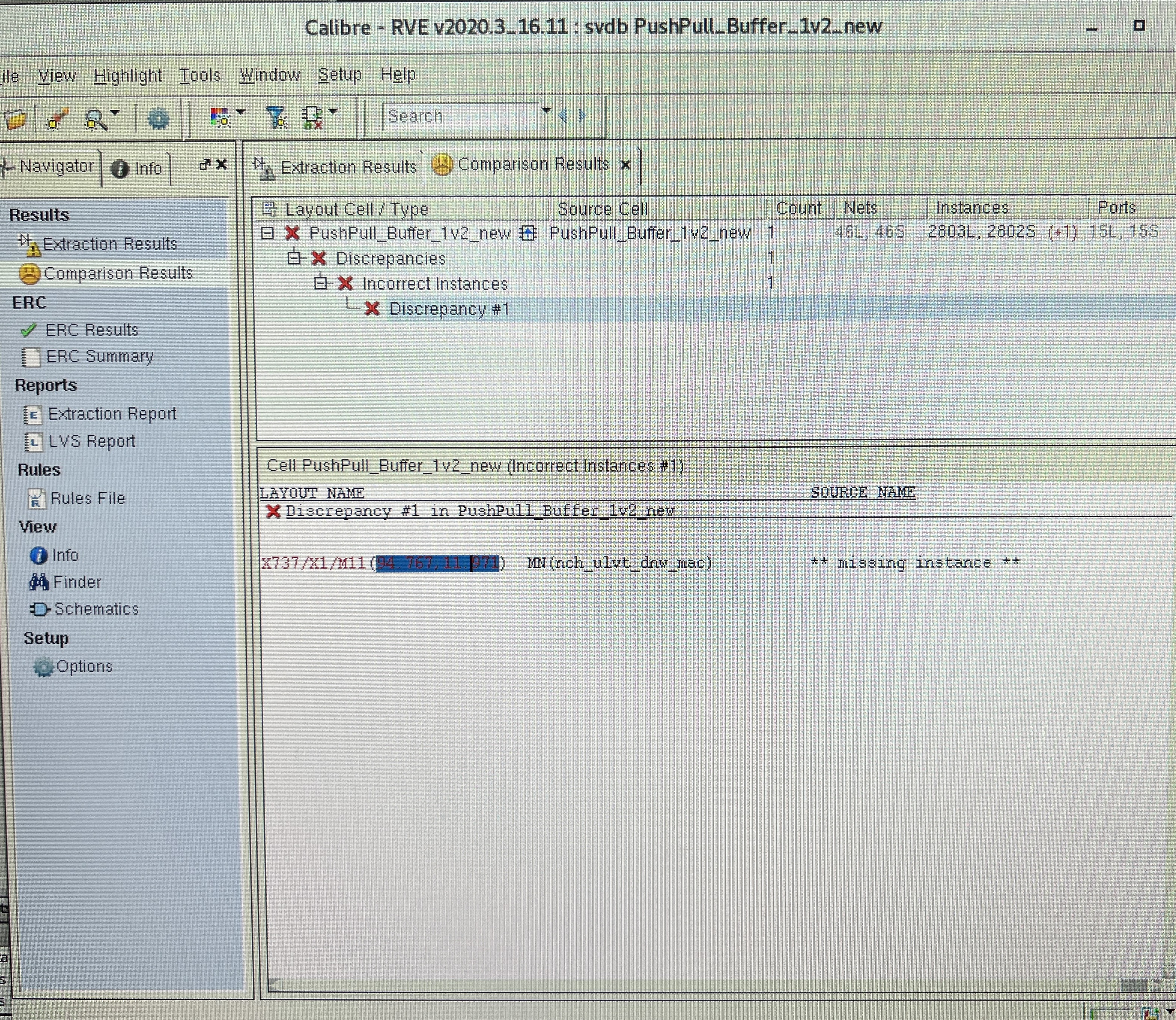Viewport: 1176px width, 1020px height.
Task: Click into the Search field
Action: [460, 117]
